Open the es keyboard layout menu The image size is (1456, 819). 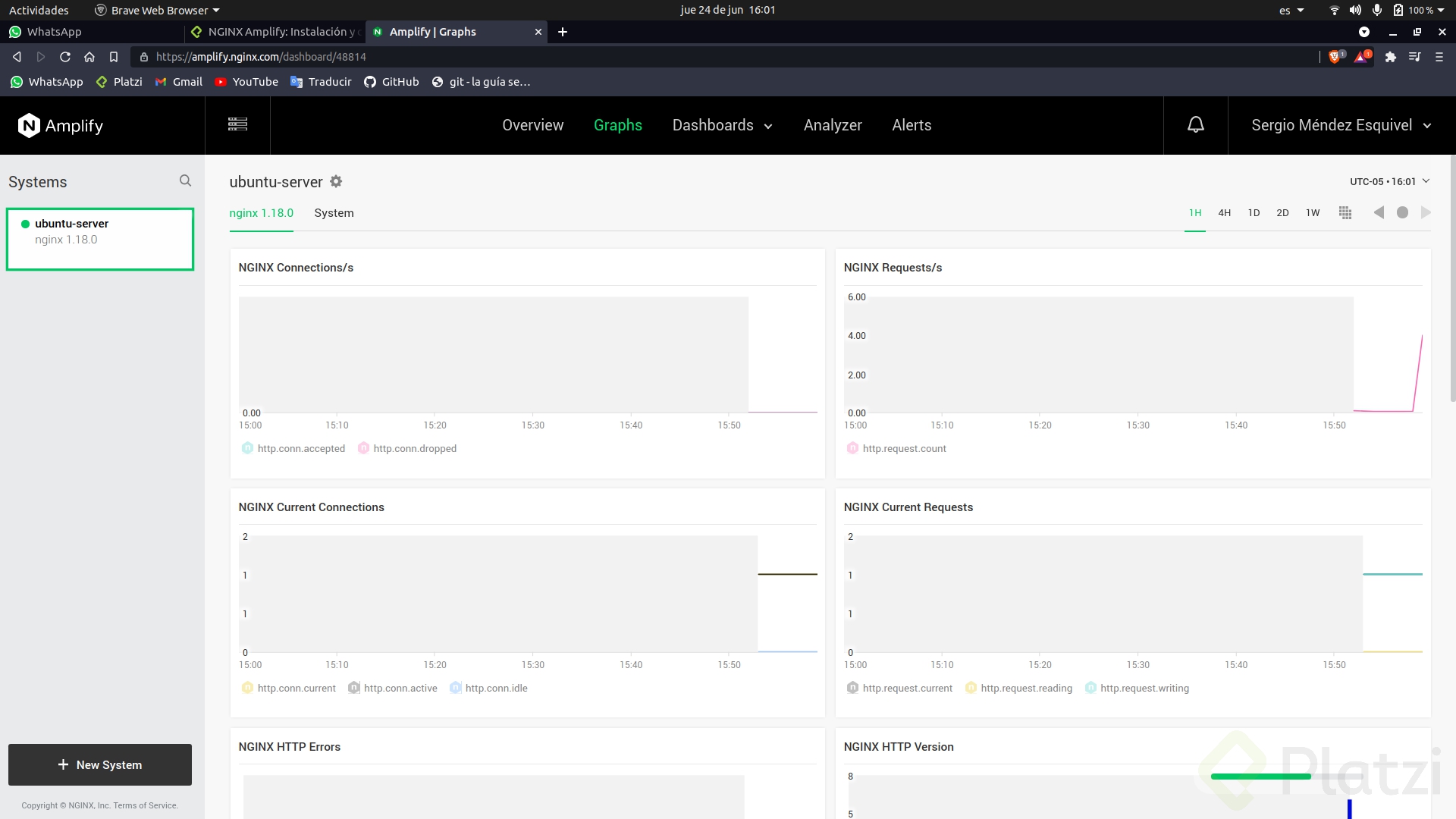tap(1291, 10)
